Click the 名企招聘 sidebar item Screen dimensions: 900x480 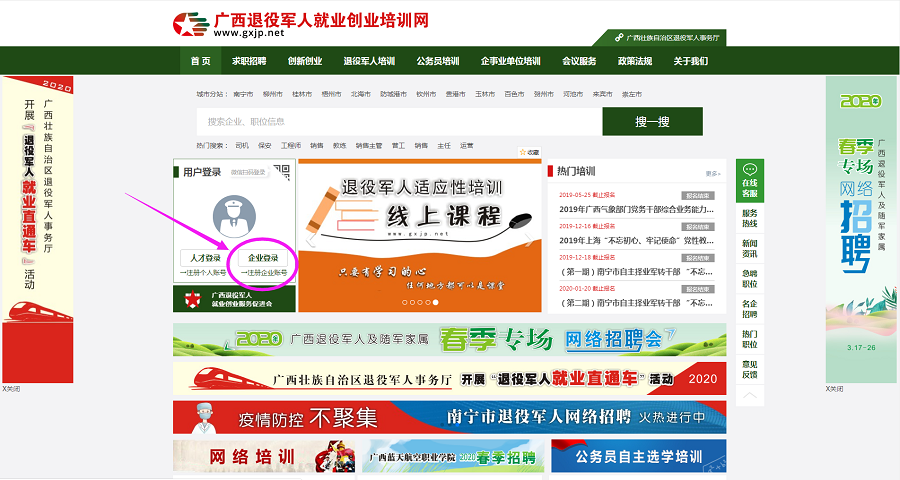[750, 309]
